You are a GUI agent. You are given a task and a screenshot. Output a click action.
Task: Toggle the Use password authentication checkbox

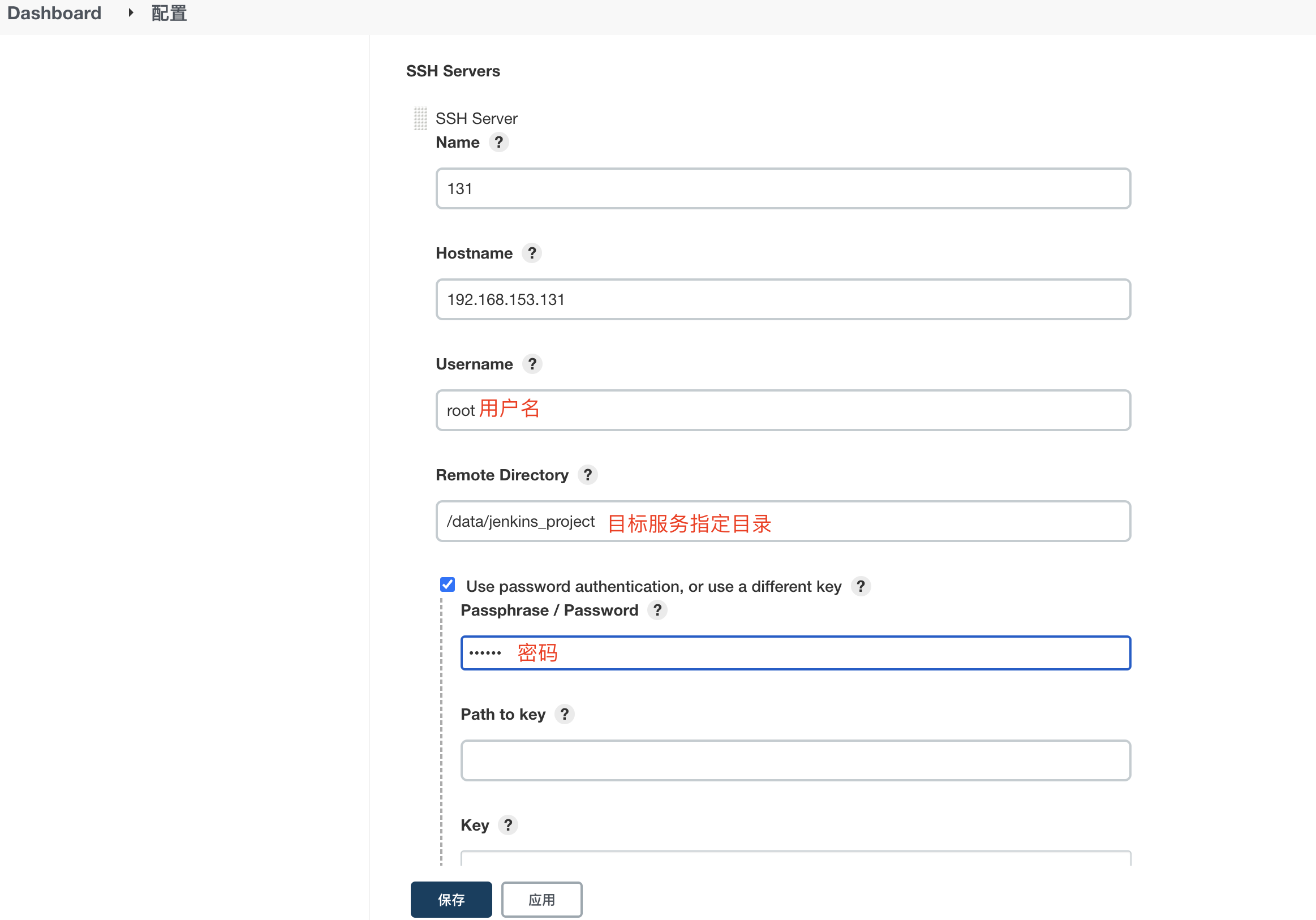point(448,584)
